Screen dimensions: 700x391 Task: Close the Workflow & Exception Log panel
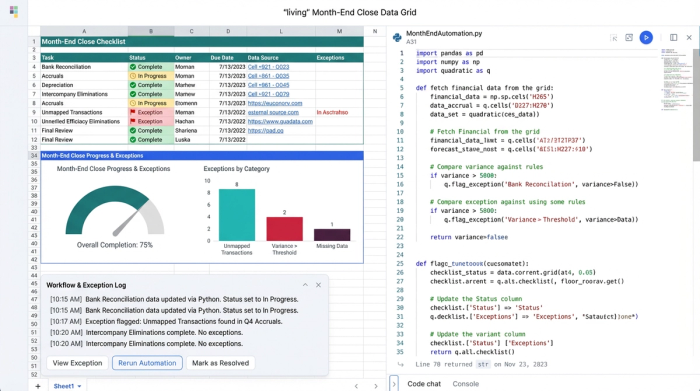point(318,285)
